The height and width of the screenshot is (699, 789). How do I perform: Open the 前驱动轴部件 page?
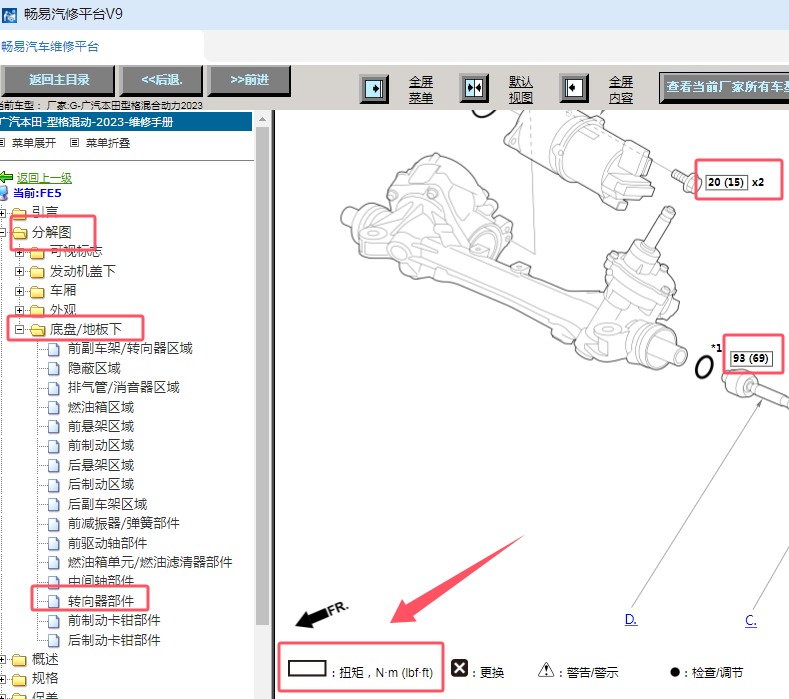coord(108,543)
